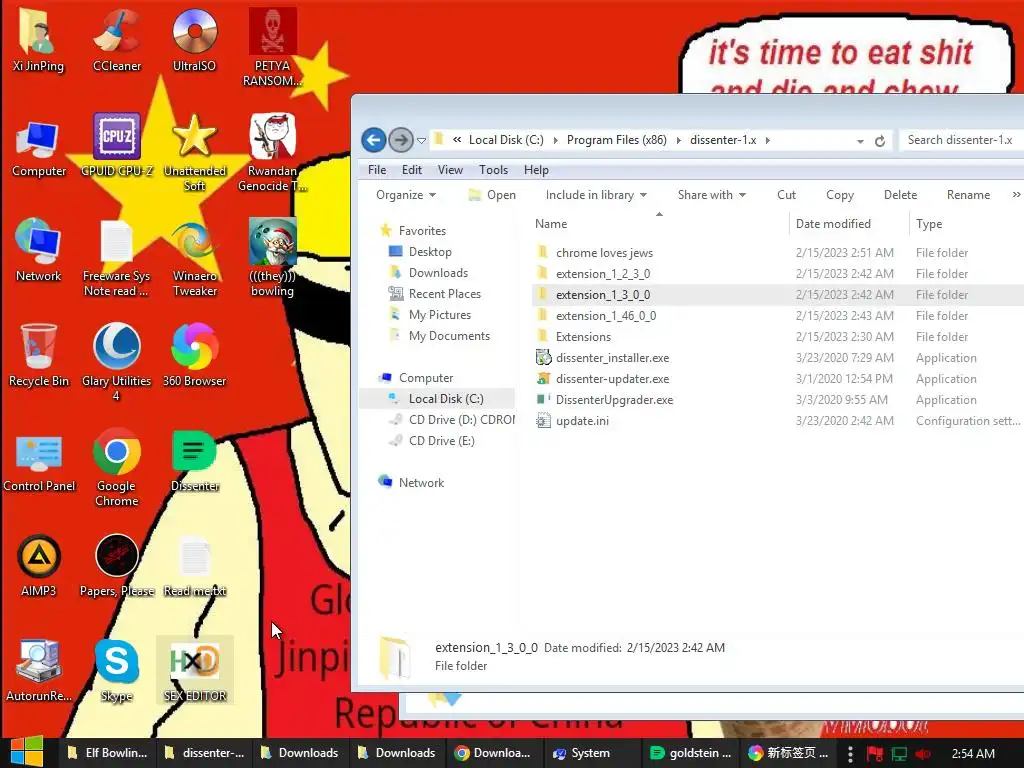
Task: Select the Computer desktop icon
Action: point(39,148)
